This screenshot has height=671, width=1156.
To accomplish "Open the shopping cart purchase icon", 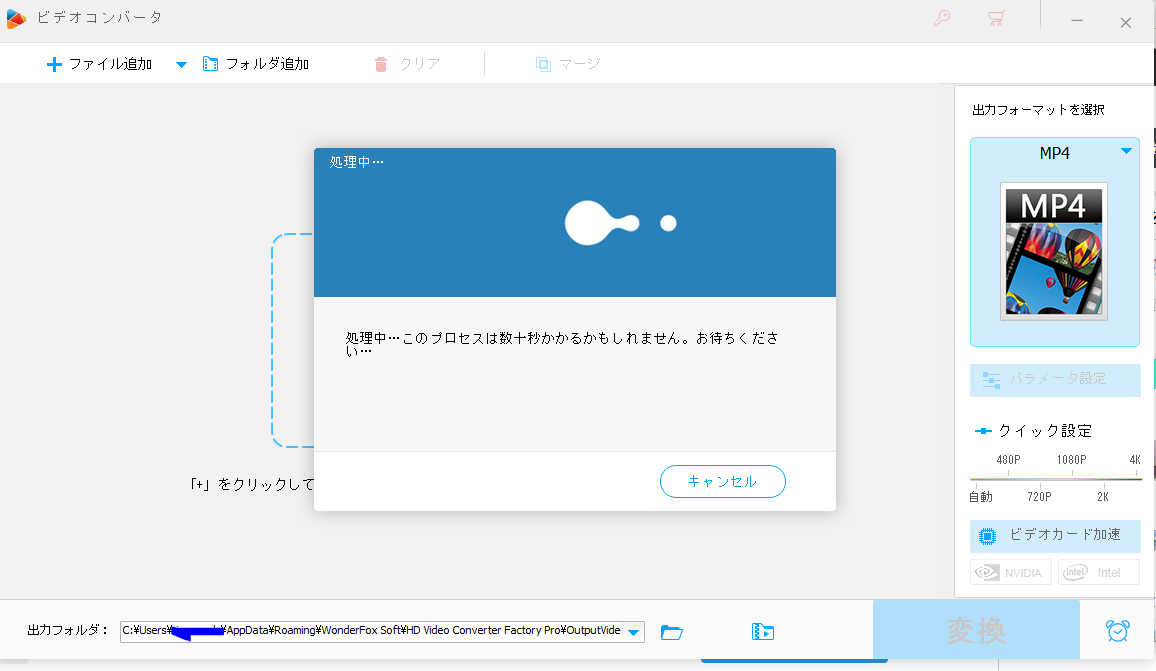I will (x=996, y=18).
